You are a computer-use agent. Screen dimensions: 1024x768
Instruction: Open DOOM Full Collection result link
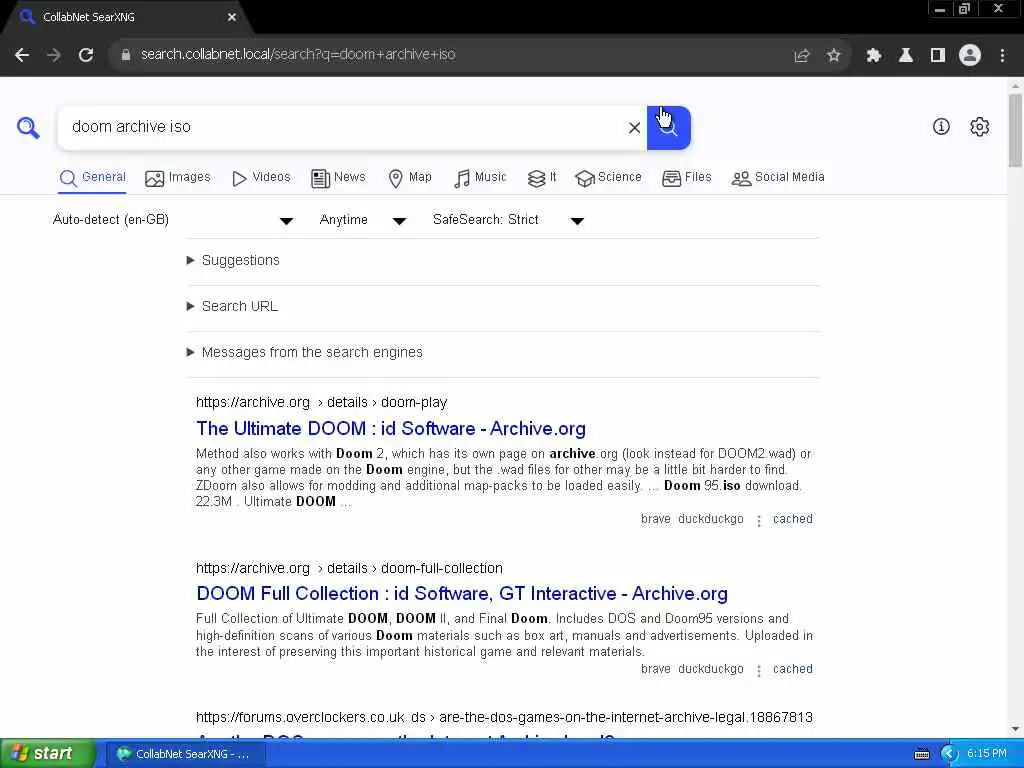click(x=462, y=594)
